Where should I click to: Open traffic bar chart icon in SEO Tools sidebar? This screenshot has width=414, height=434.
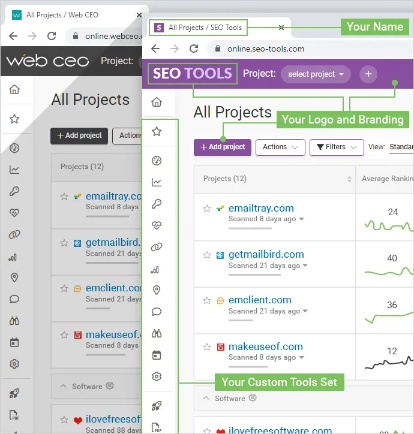[x=155, y=269]
